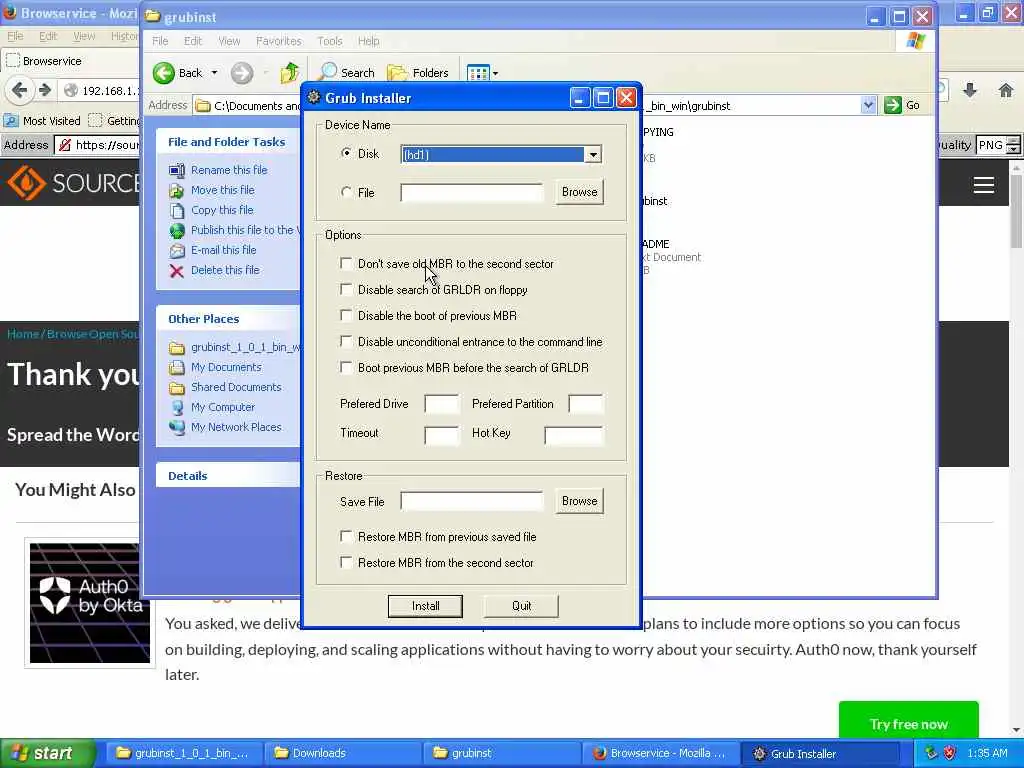Click the Most Visited bookmark in Firefox
1024x768 pixels.
click(42, 121)
